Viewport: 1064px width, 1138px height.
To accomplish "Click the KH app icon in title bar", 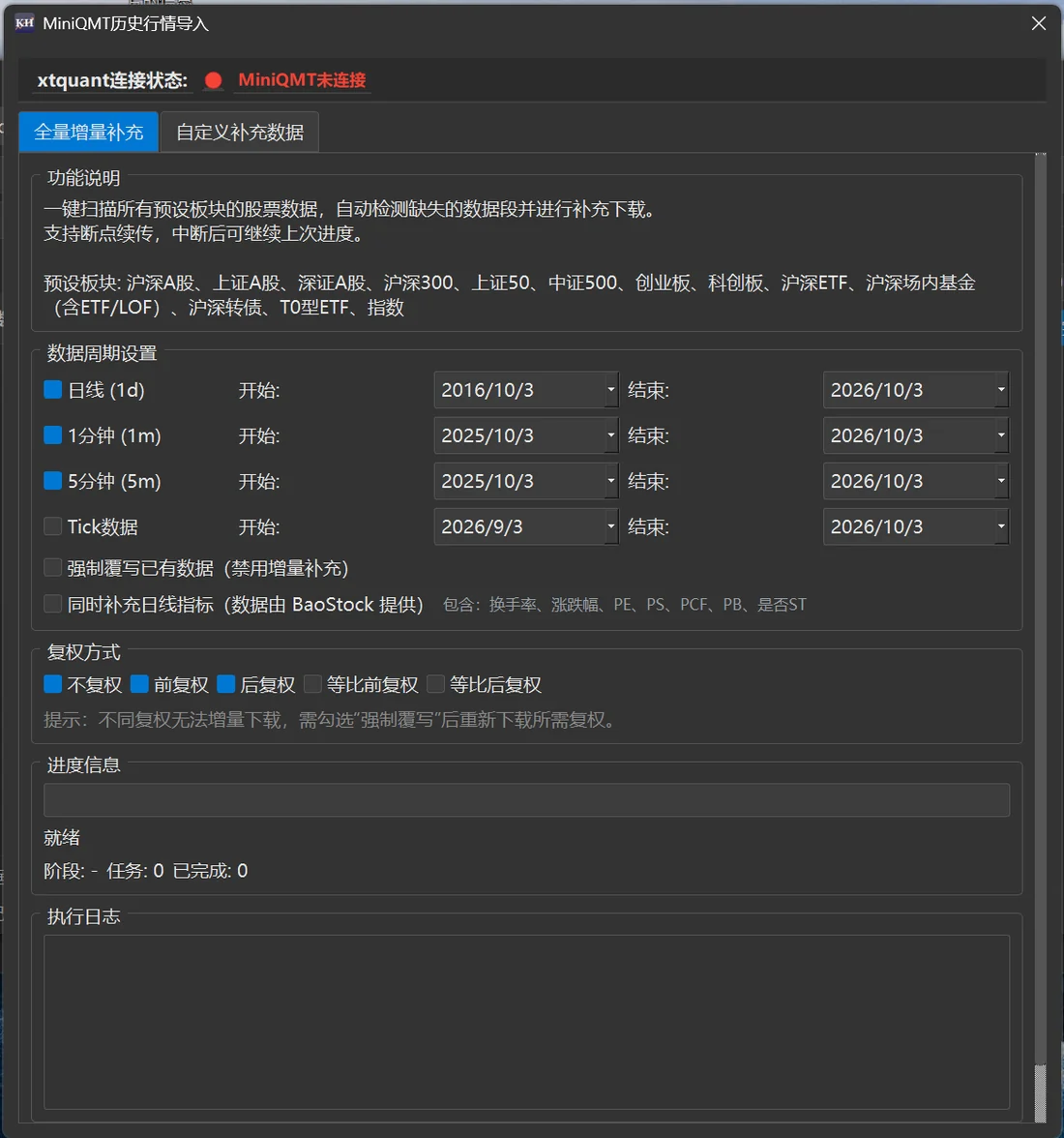I will (x=24, y=23).
